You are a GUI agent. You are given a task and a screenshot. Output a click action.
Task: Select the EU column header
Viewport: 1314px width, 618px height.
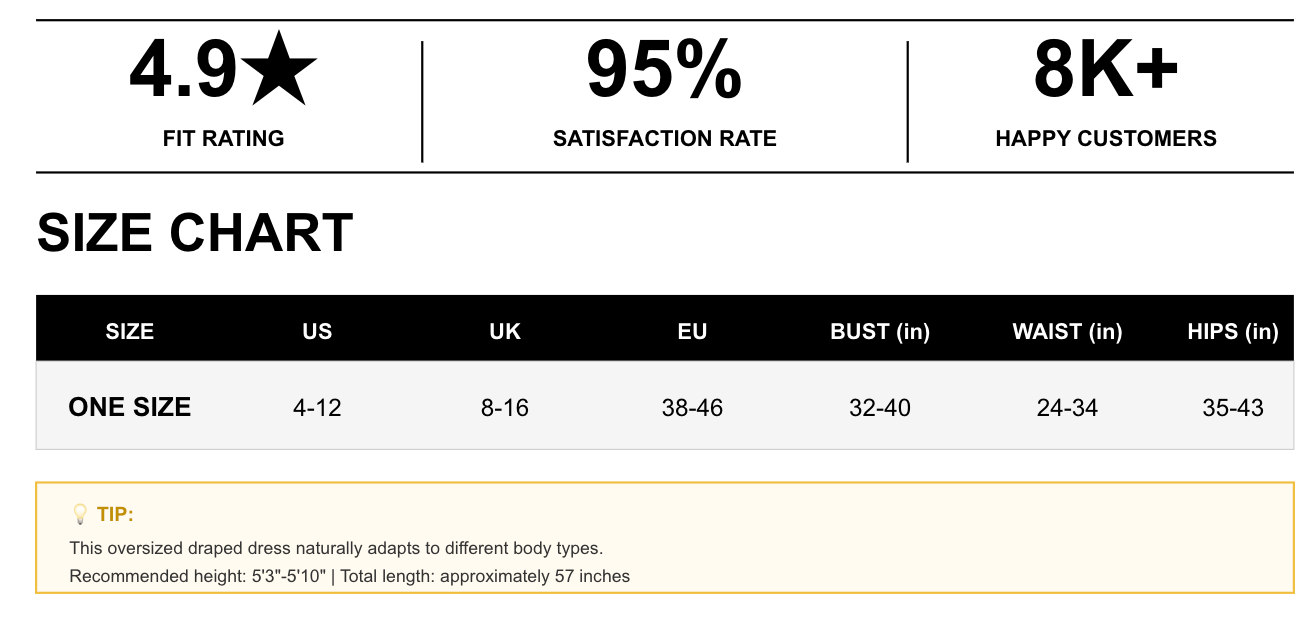(x=692, y=331)
